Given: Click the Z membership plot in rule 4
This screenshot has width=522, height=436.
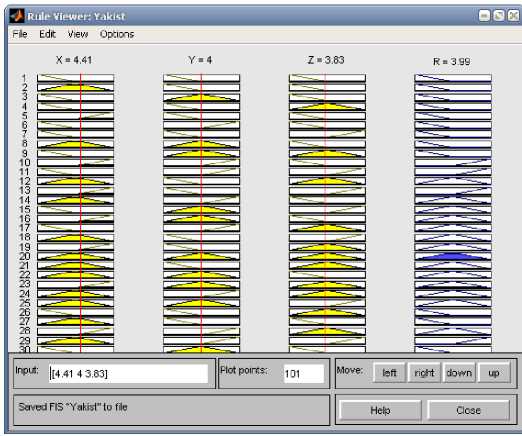Looking at the screenshot, I should coord(327,106).
